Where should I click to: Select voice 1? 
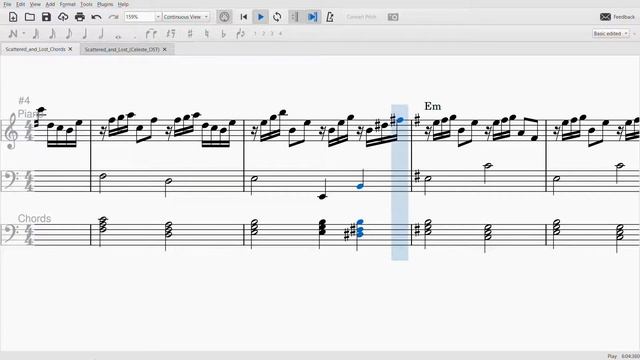click(x=255, y=34)
